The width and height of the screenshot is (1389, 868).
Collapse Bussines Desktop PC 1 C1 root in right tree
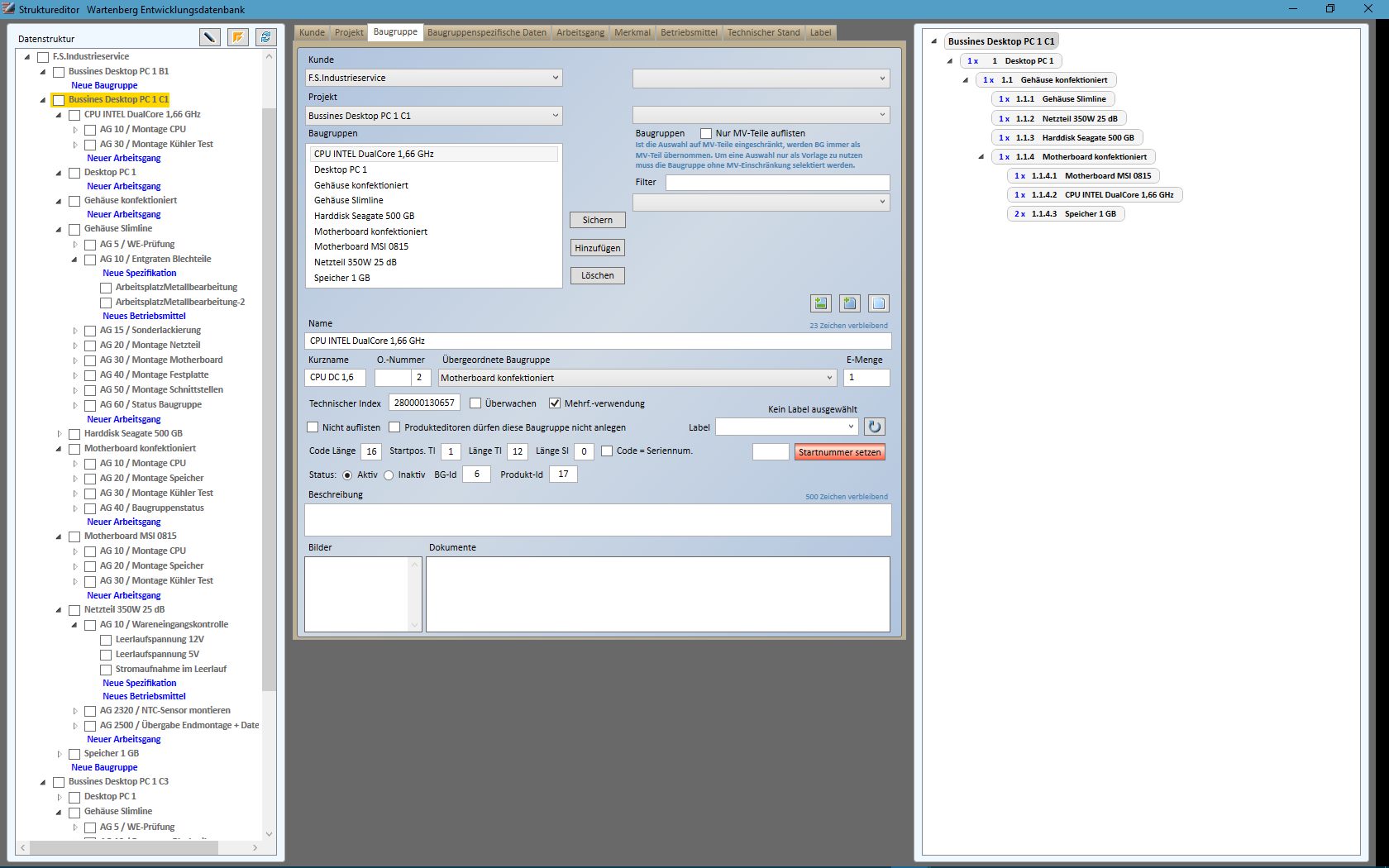click(x=934, y=41)
